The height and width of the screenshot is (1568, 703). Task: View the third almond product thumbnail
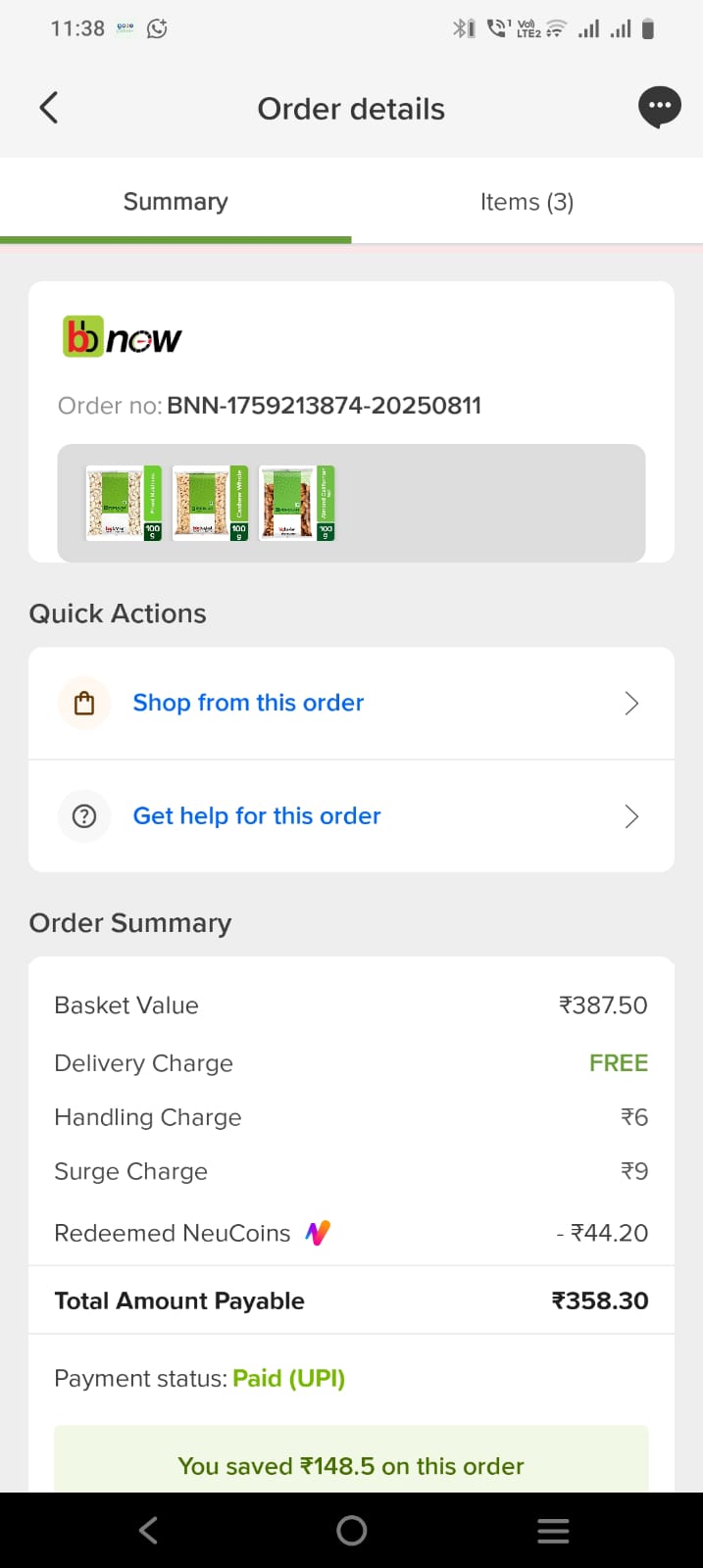point(296,503)
